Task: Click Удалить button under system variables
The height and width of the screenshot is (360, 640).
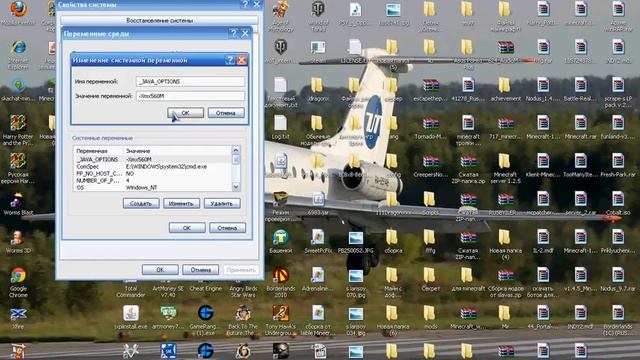Action: click(x=222, y=203)
